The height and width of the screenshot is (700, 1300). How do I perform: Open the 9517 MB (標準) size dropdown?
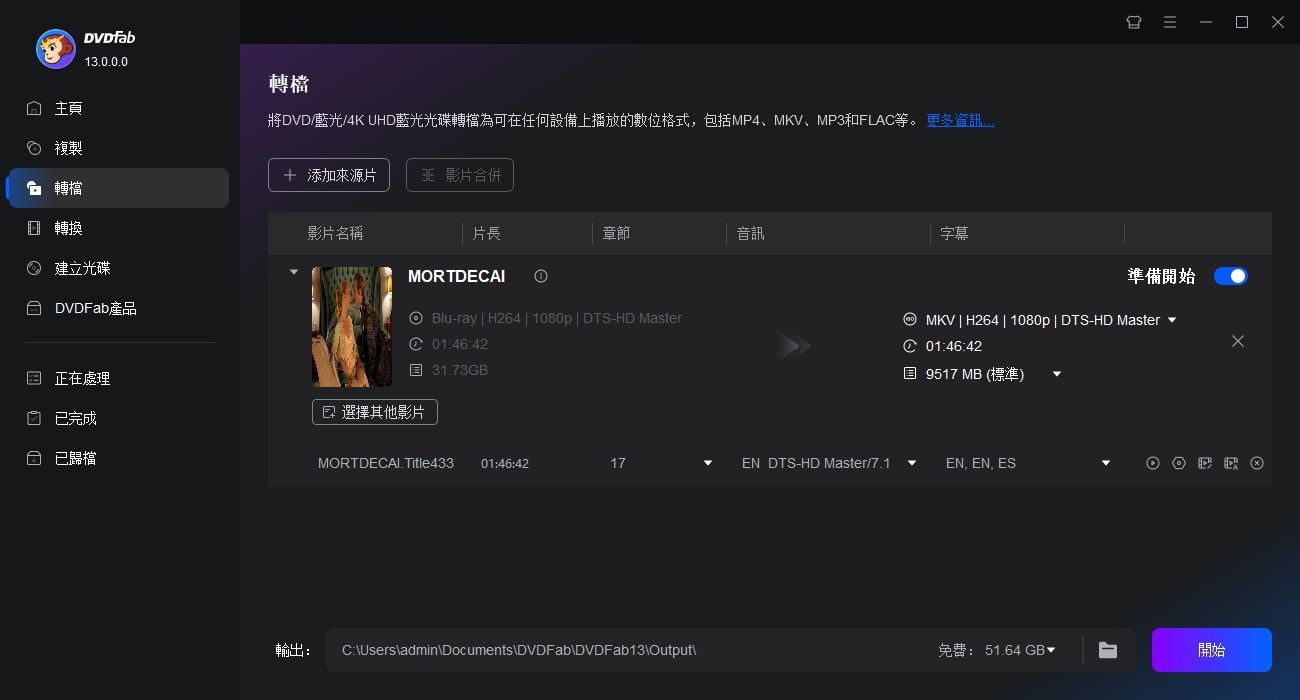1057,374
